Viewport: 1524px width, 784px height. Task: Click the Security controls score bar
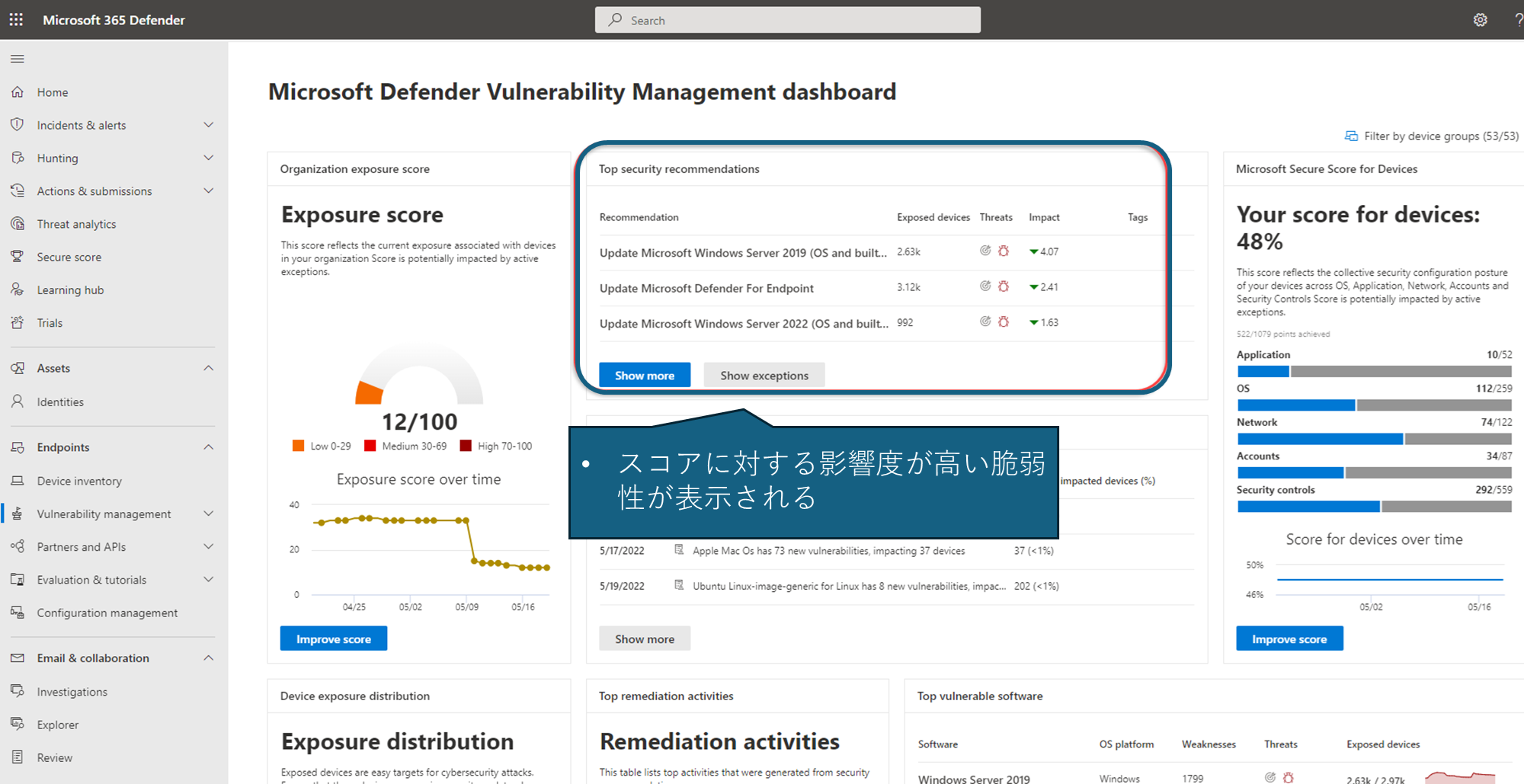[1374, 507]
